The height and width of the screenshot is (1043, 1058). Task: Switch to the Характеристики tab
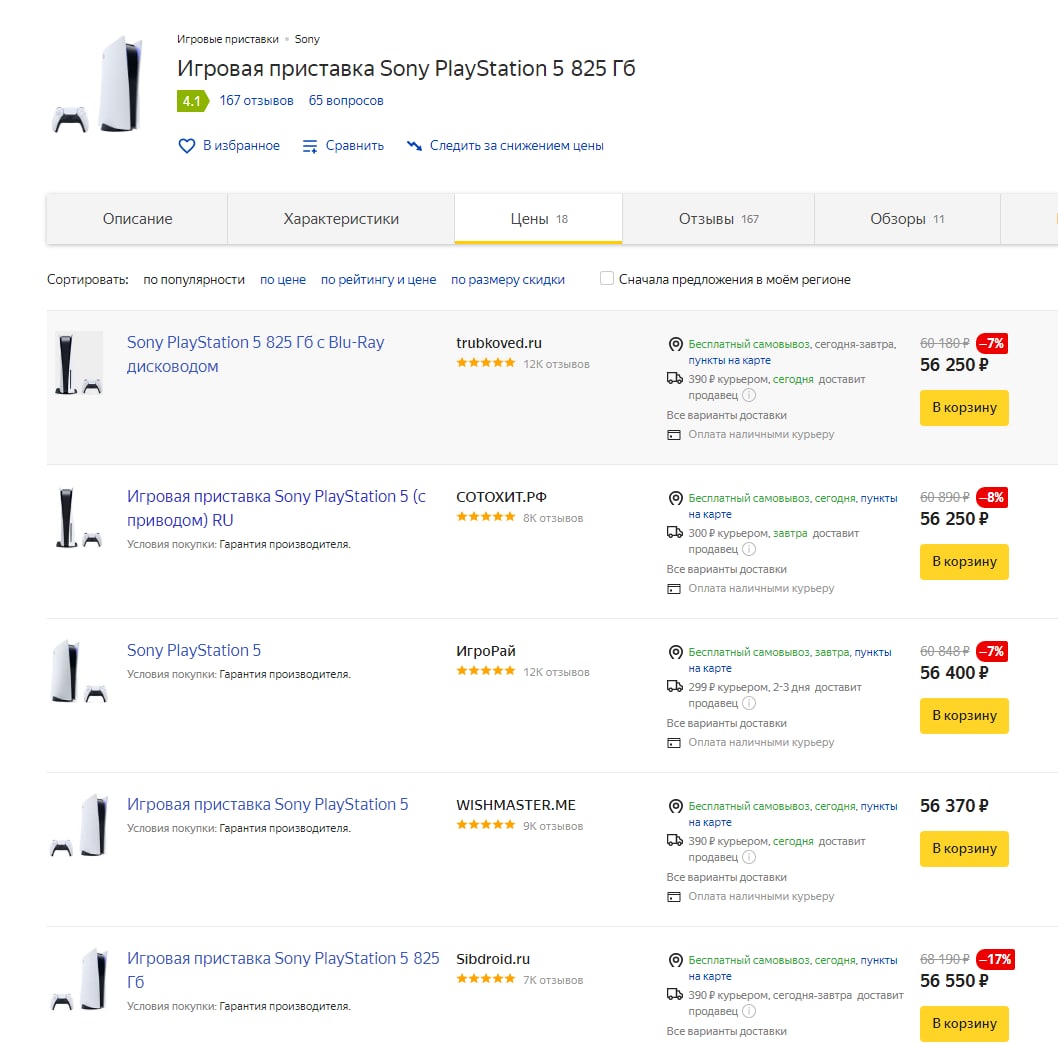[341, 219]
